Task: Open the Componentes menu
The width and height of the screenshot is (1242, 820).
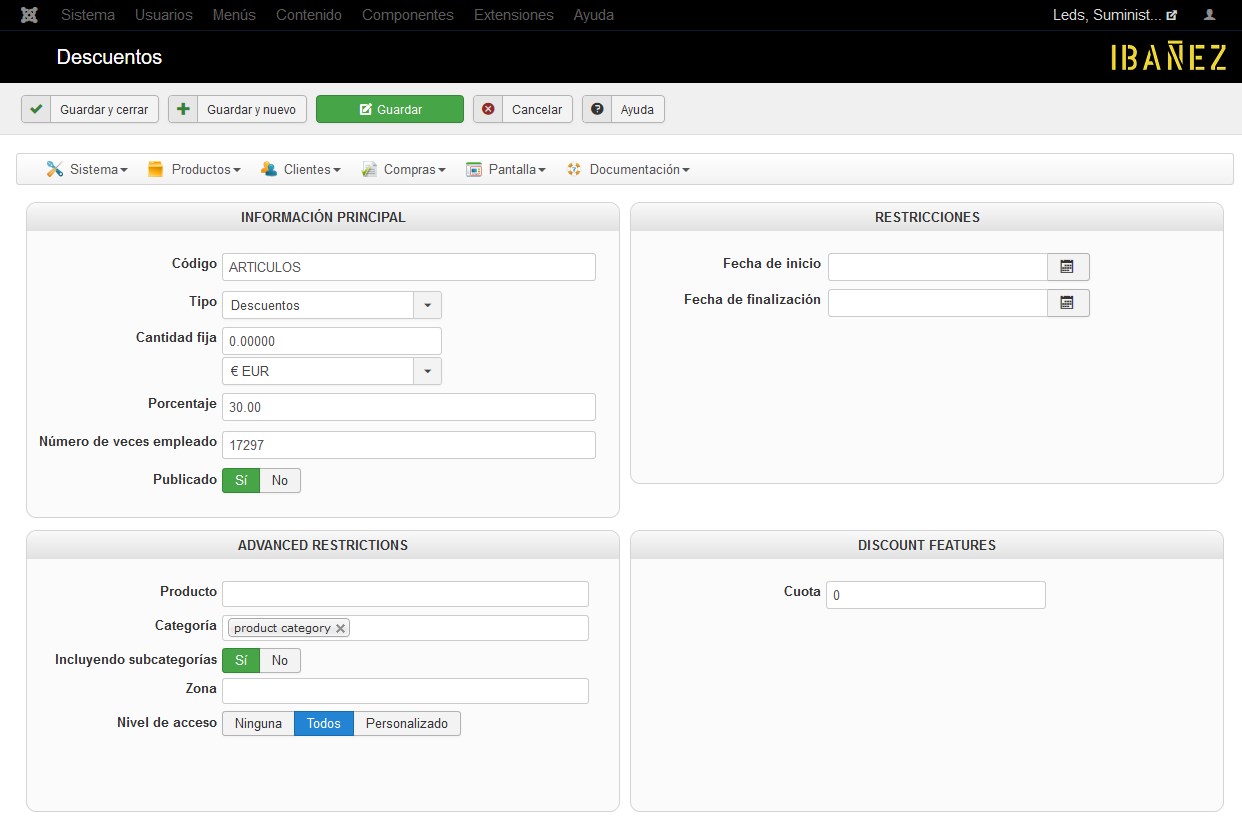Action: (x=408, y=15)
